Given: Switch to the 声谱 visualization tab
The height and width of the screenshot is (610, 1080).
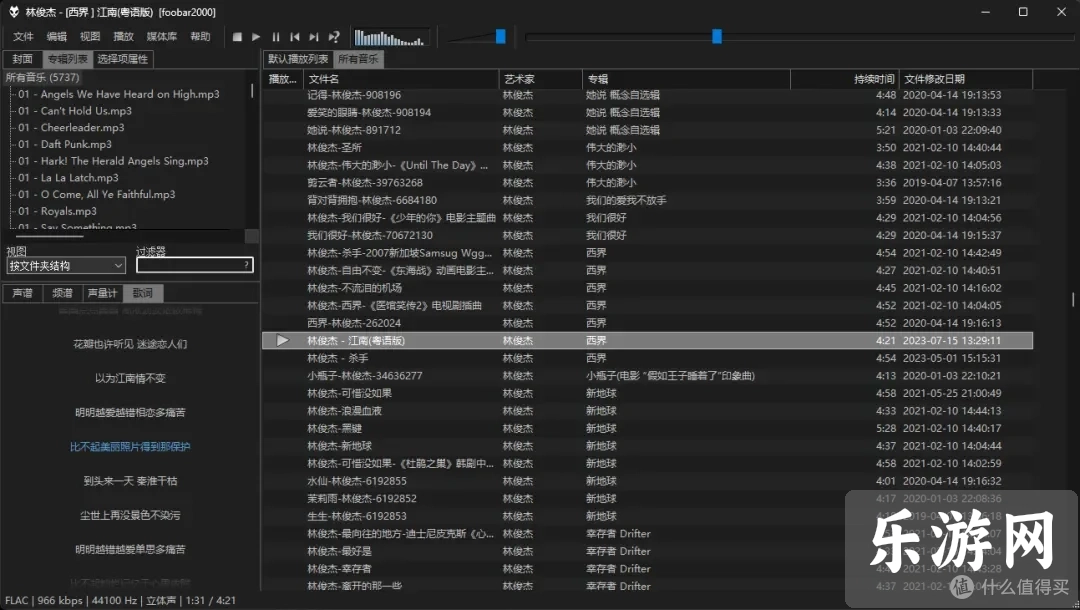Looking at the screenshot, I should click(23, 293).
